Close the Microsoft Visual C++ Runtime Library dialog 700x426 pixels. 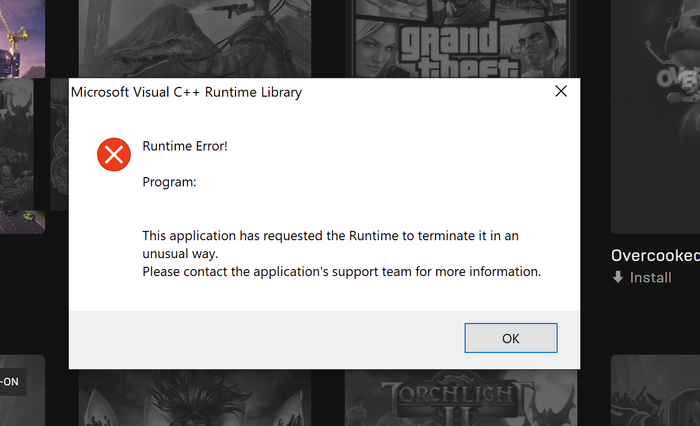click(x=561, y=92)
